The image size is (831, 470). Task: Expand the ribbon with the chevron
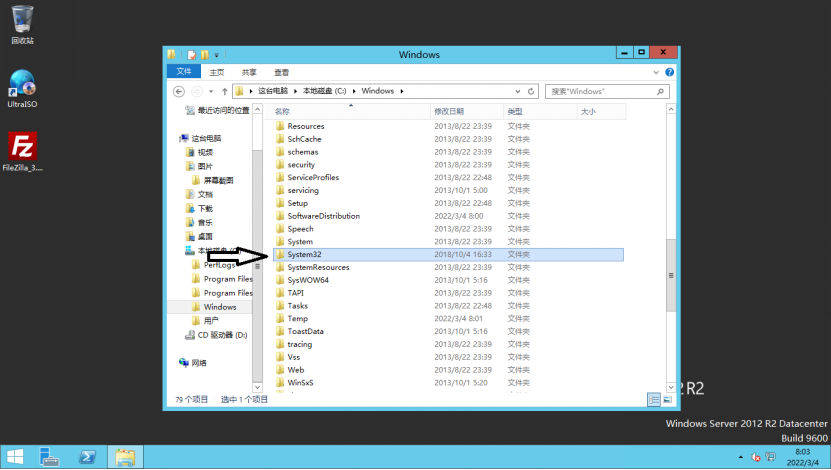point(656,72)
